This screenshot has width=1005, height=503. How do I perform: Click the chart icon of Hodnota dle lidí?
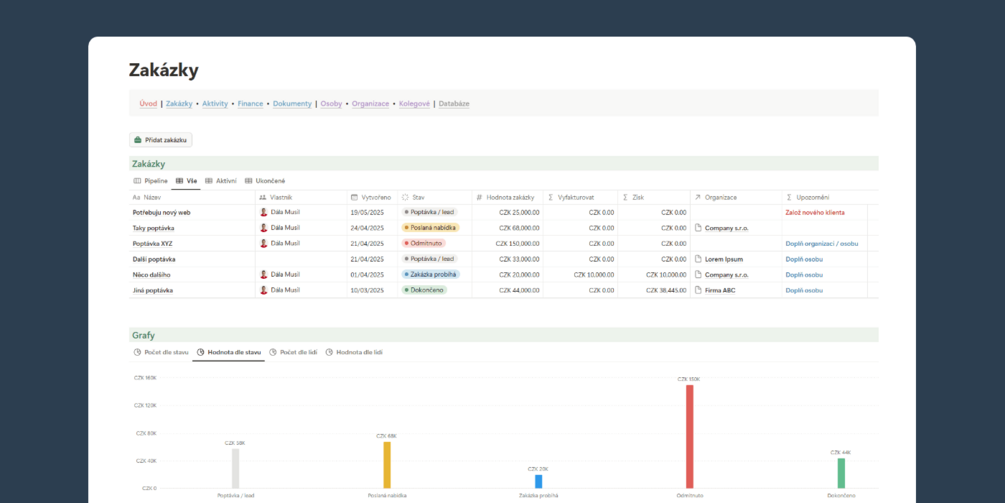329,352
